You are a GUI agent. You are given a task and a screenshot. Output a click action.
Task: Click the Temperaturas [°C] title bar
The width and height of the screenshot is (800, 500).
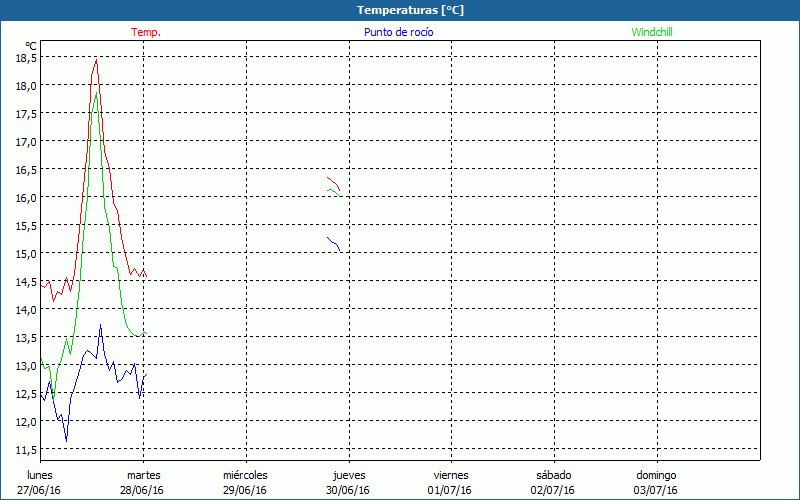click(x=400, y=10)
